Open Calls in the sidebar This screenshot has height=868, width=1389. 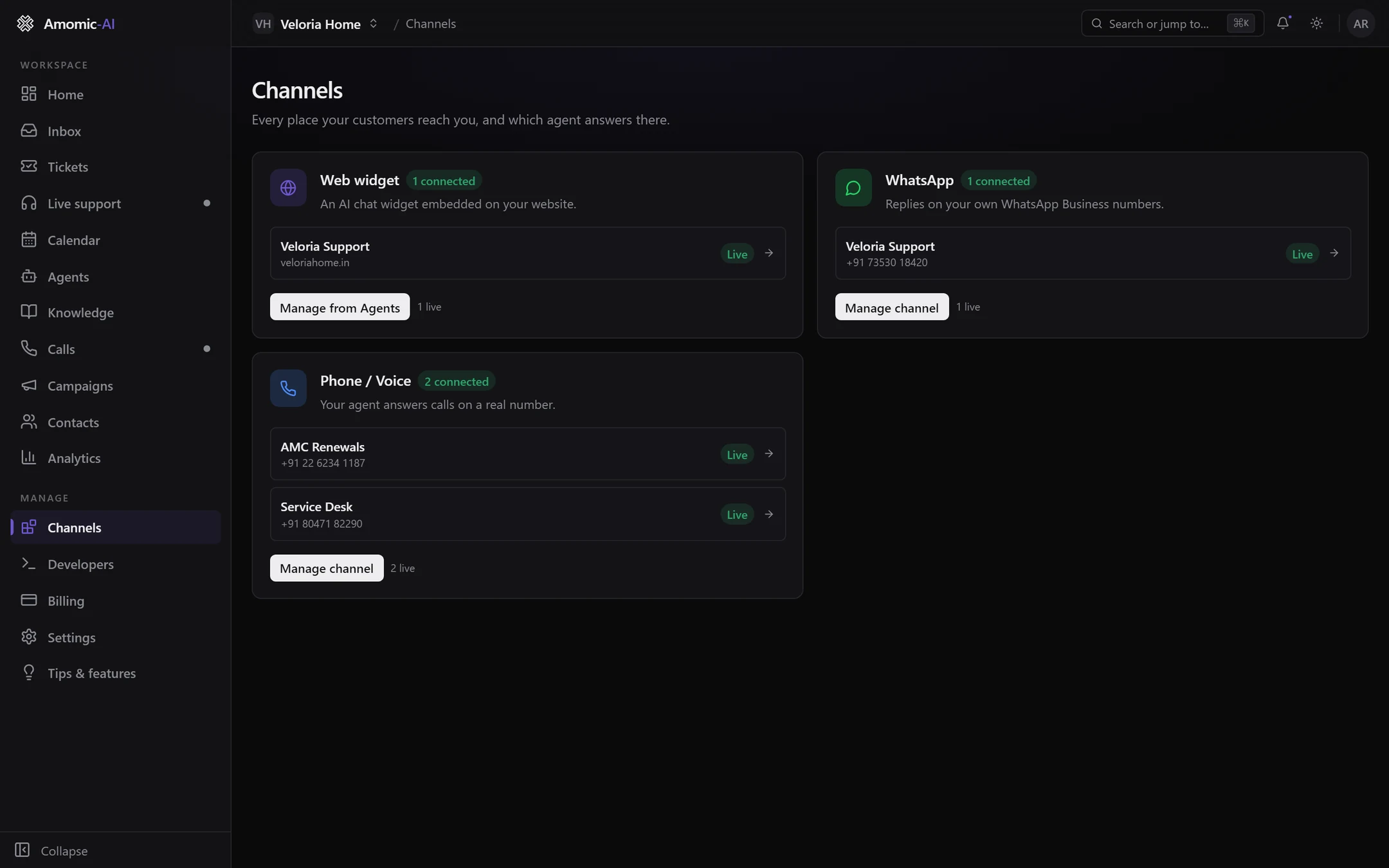coord(116,349)
